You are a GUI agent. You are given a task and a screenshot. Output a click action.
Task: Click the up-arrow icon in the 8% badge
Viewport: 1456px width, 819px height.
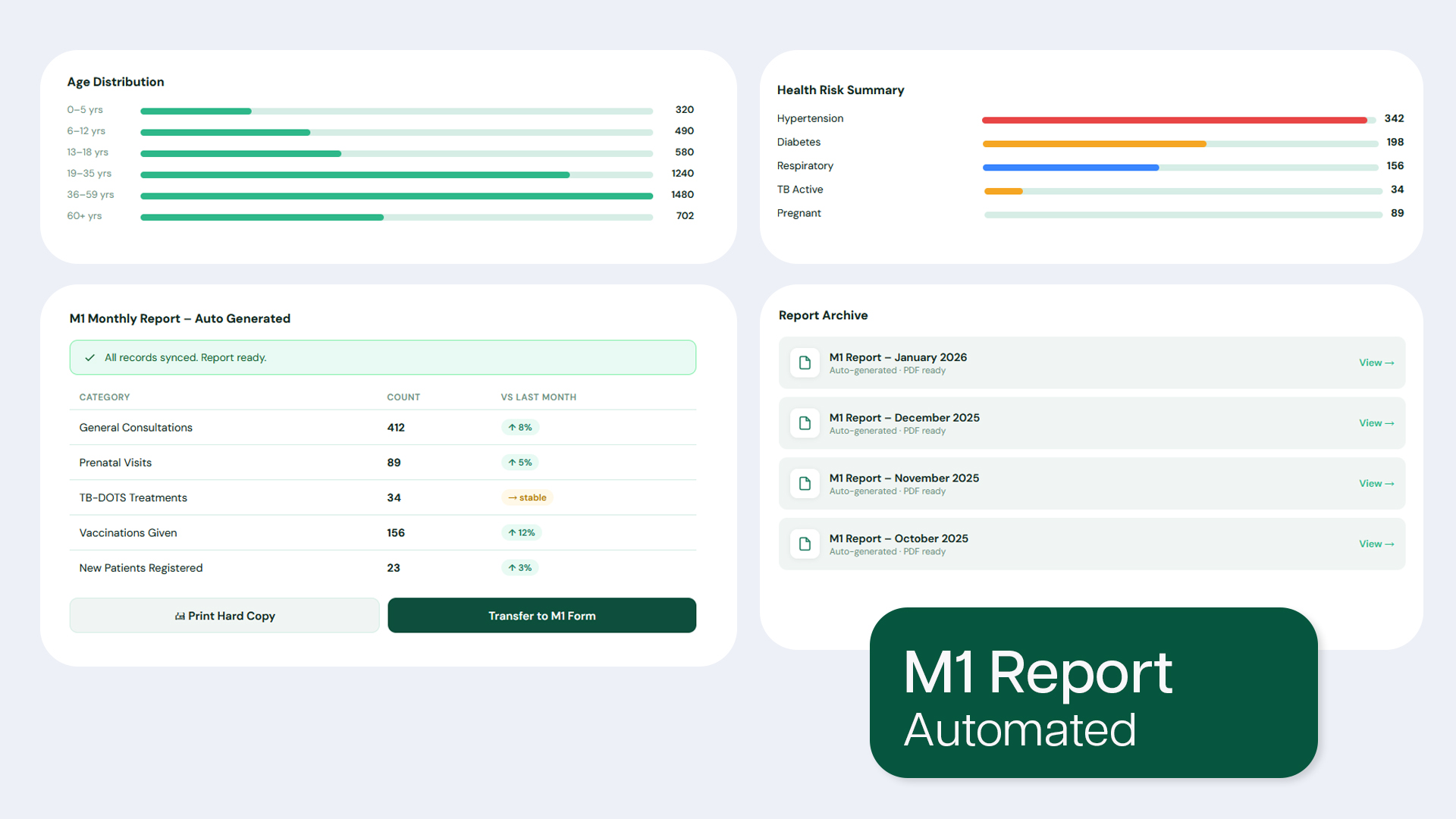click(511, 427)
